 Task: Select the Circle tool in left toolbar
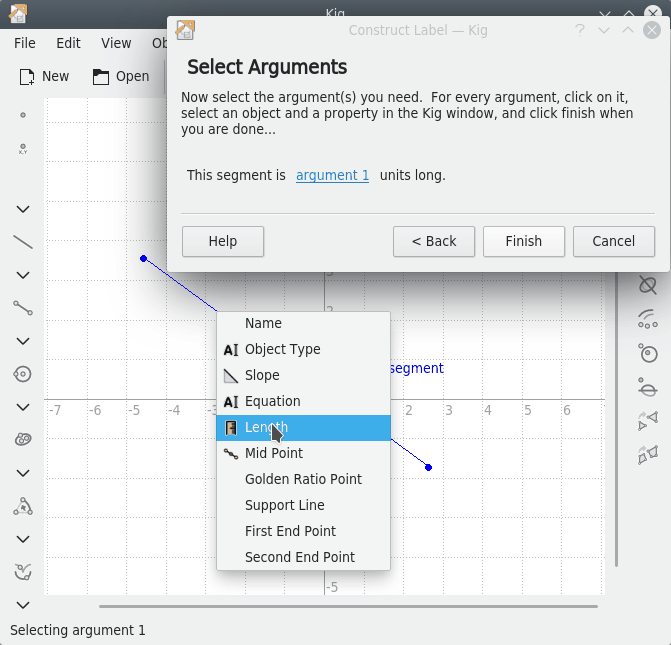coord(23,374)
